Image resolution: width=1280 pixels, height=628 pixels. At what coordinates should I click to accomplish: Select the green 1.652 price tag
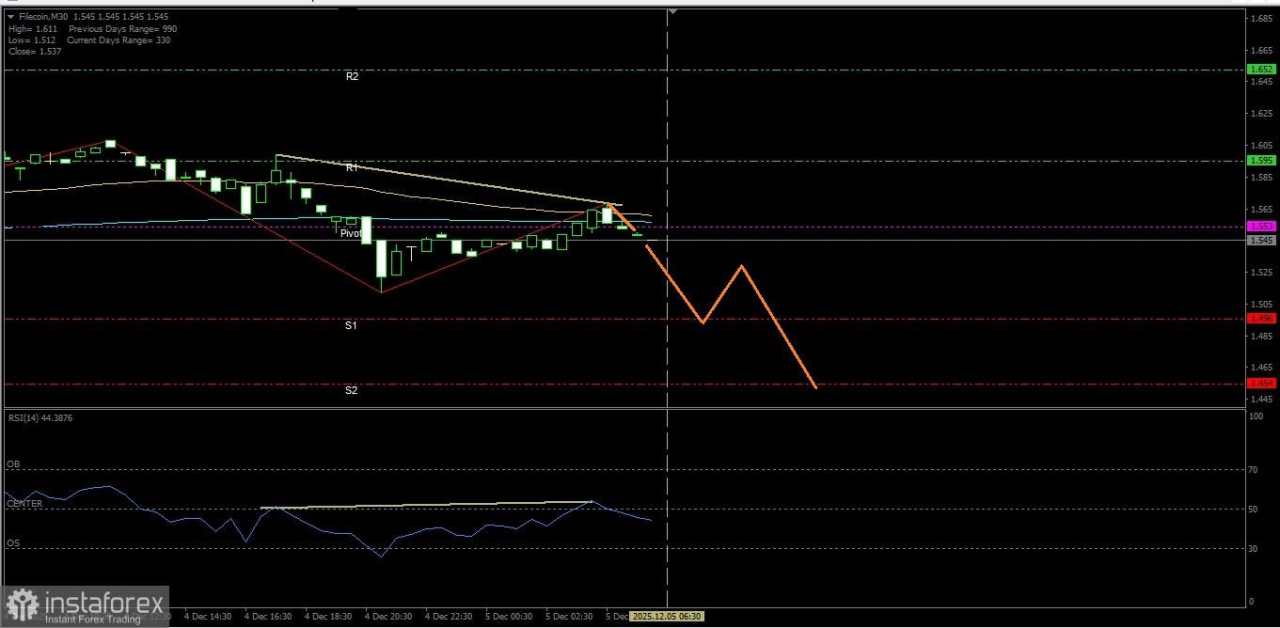point(1260,69)
